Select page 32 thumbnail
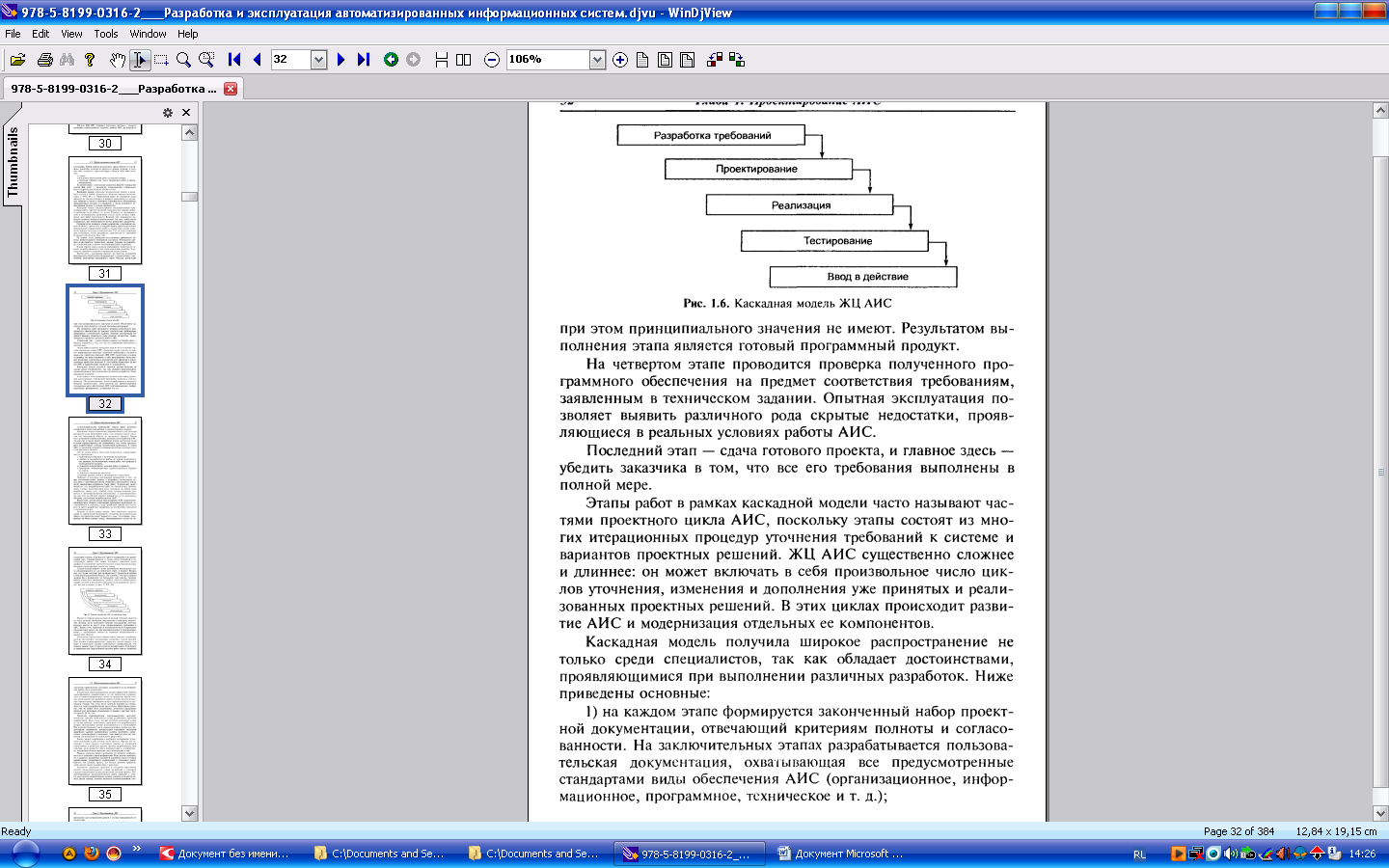This screenshot has height=868, width=1389. [105, 340]
